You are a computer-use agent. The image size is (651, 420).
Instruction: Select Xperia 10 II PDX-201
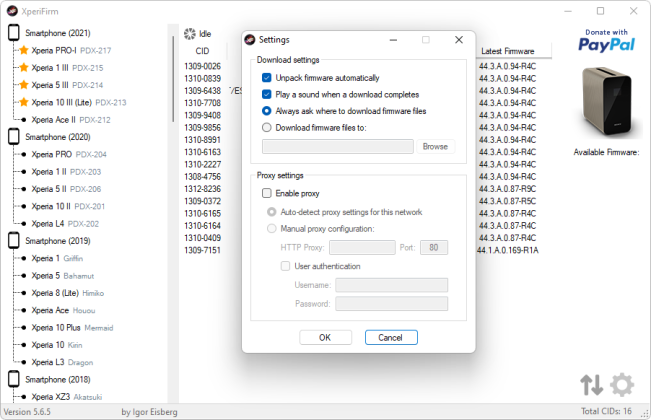68,206
